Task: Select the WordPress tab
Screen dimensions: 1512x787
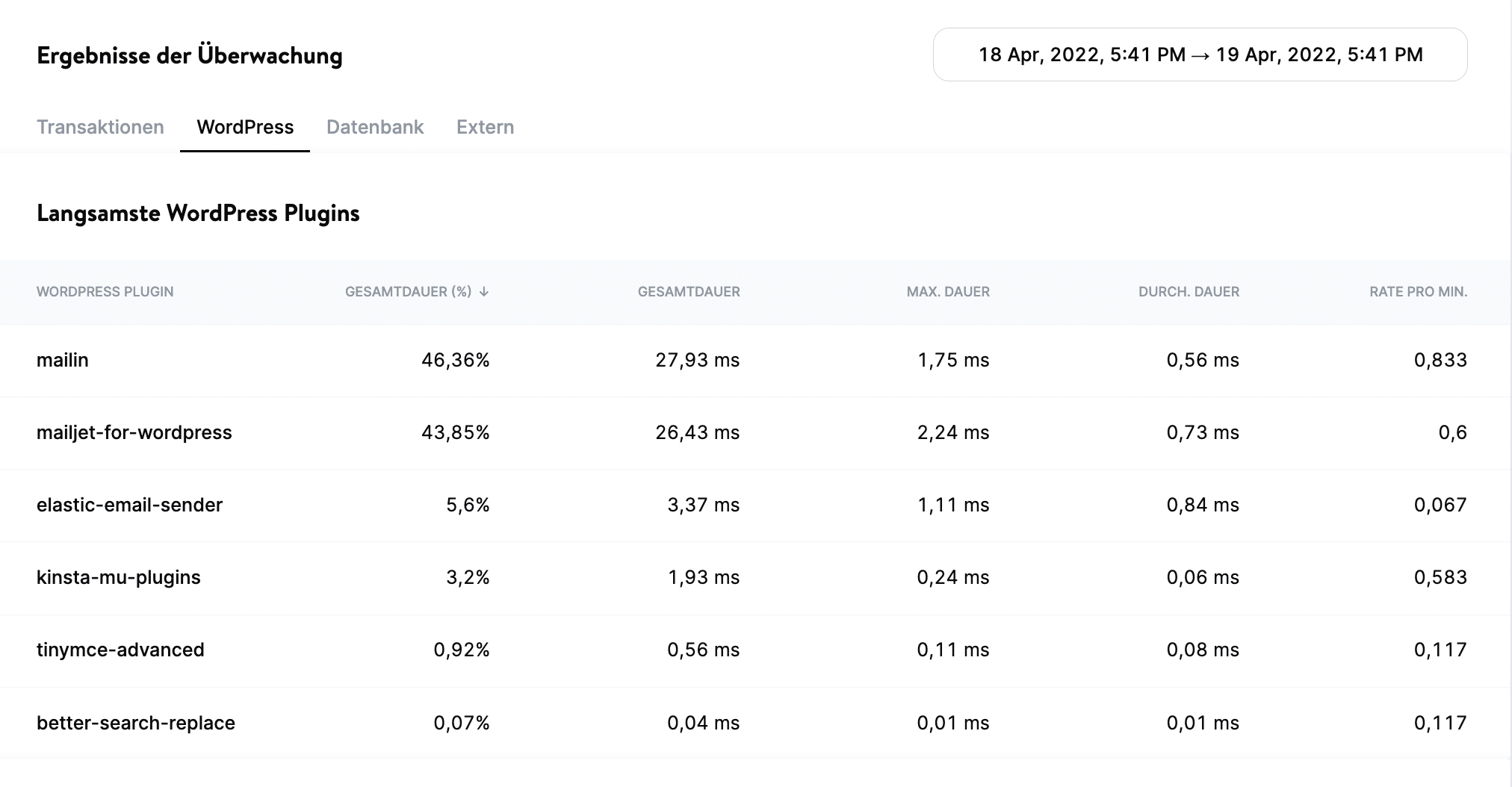Action: (x=244, y=127)
